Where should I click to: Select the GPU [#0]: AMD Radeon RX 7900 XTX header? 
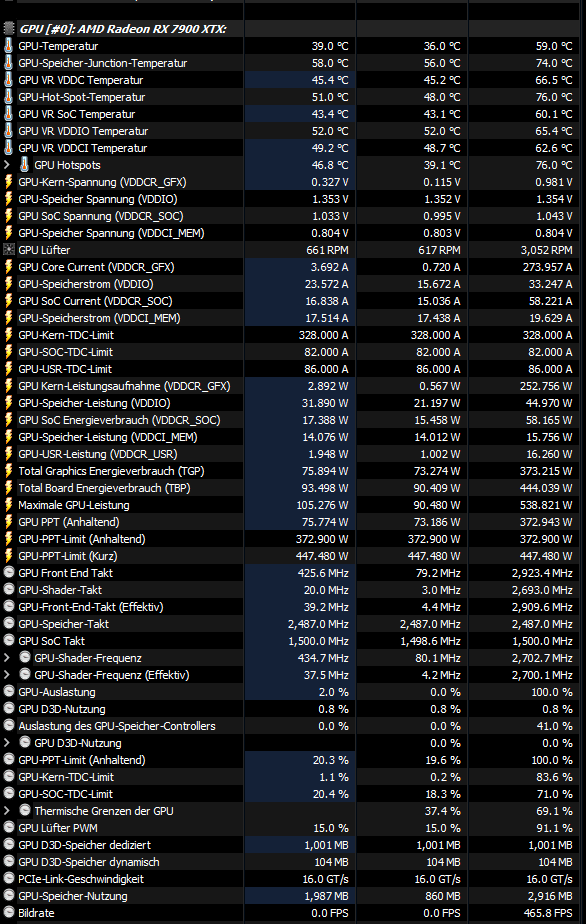(x=123, y=29)
